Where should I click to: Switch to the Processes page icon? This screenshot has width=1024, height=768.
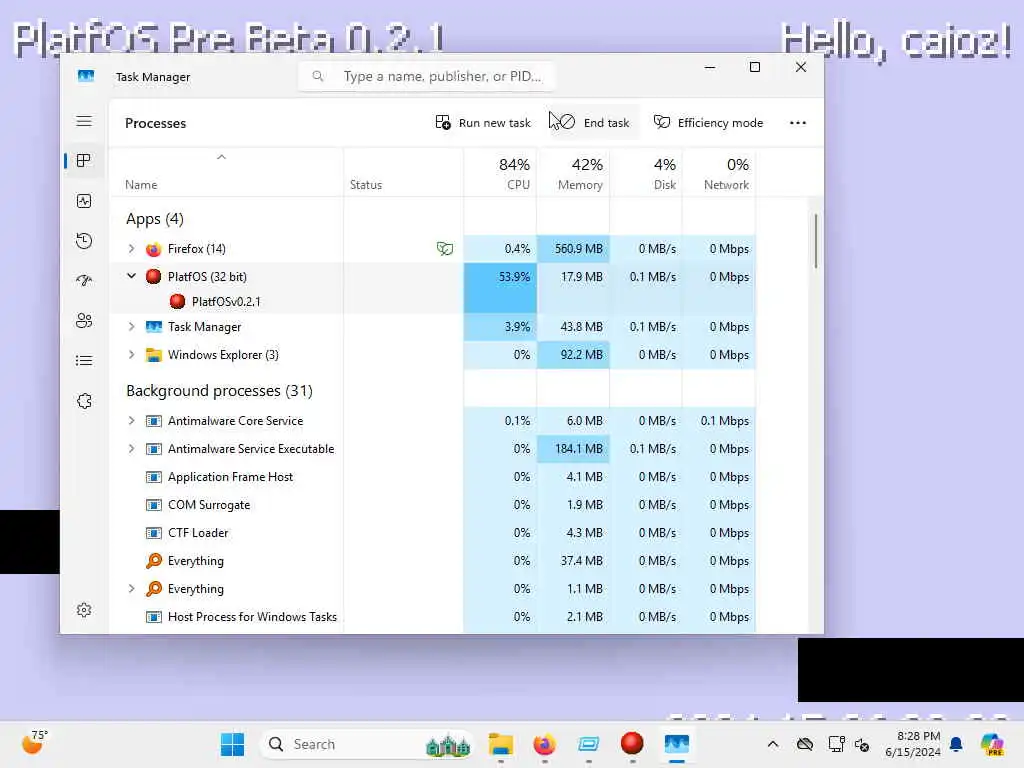84,161
